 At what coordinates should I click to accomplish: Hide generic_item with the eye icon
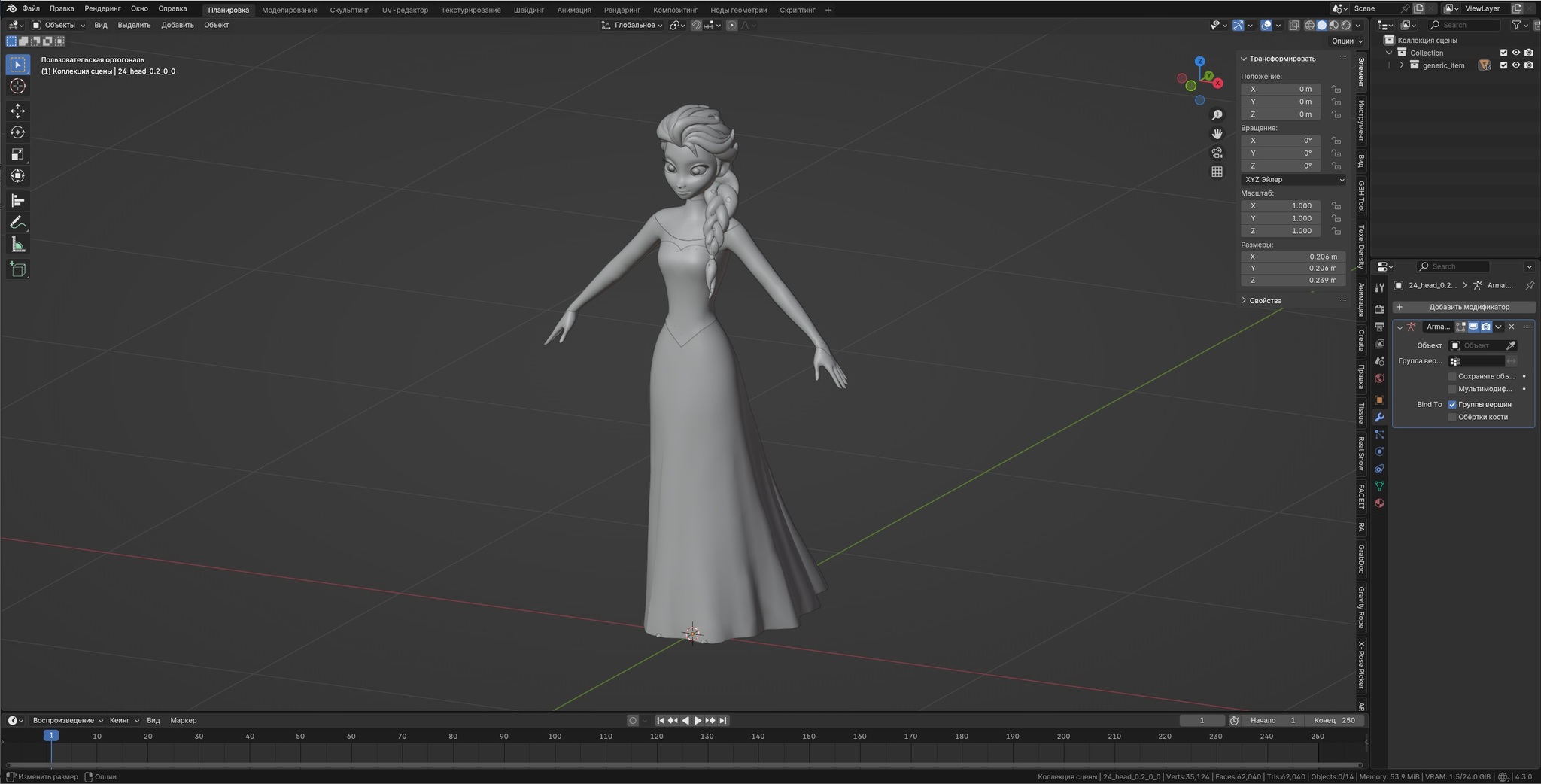(x=1515, y=65)
